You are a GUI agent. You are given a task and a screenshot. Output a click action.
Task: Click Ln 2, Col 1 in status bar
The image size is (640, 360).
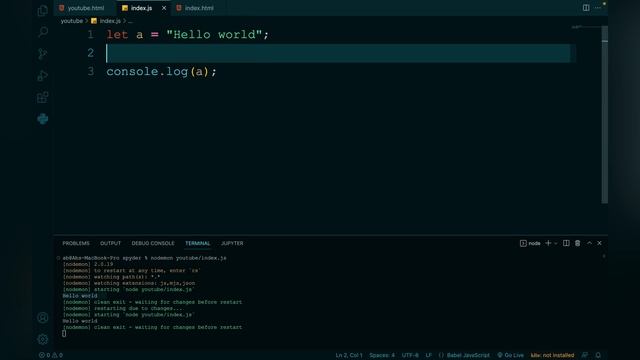click(349, 355)
